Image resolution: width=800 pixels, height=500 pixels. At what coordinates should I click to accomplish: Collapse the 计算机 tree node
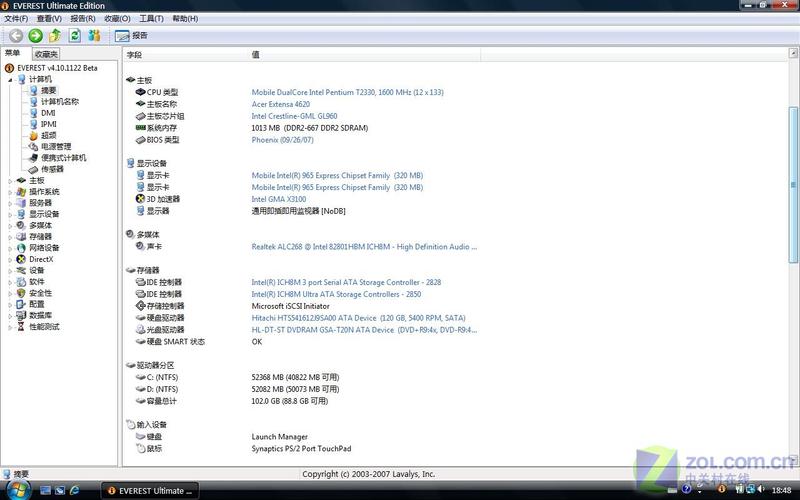click(x=10, y=80)
